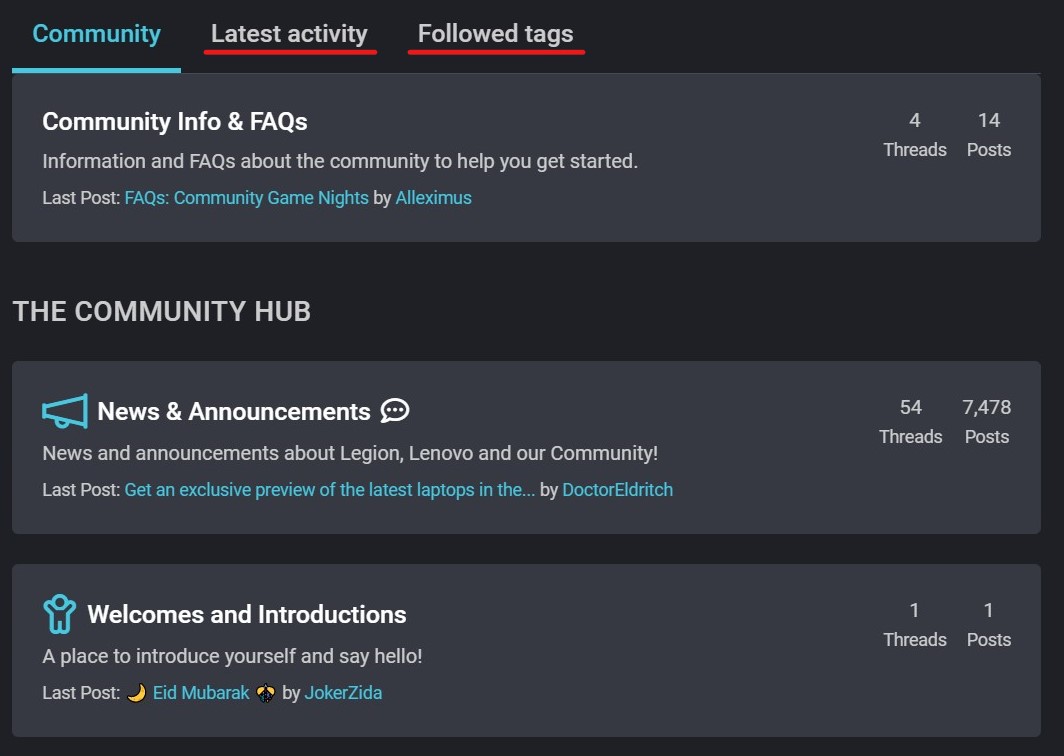1064x756 pixels.
Task: Open the Eid Mubarak thread
Action: click(x=201, y=692)
